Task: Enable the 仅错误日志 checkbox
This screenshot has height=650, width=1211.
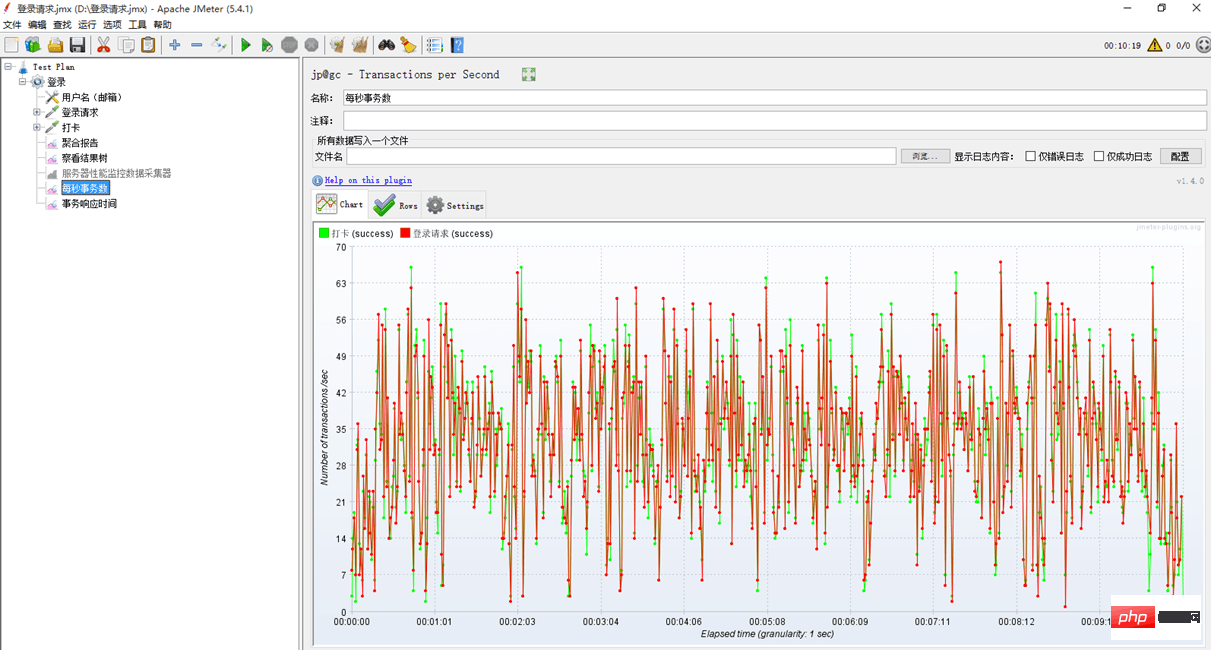Action: pyautogui.click(x=1031, y=156)
